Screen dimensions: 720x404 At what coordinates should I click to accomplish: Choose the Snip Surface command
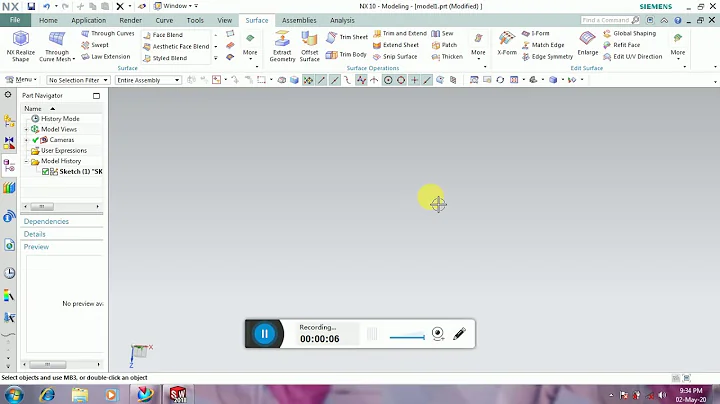coord(395,56)
